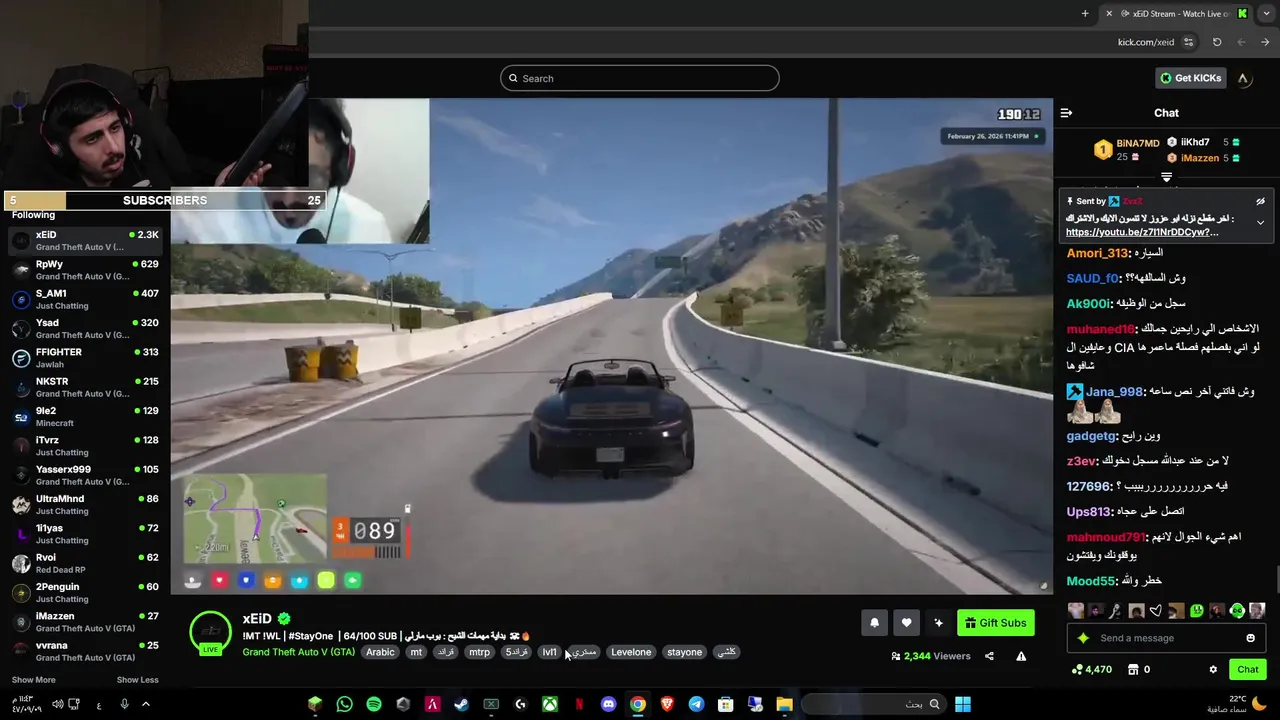
Task: Open Steam from the taskbar
Action: (461, 704)
